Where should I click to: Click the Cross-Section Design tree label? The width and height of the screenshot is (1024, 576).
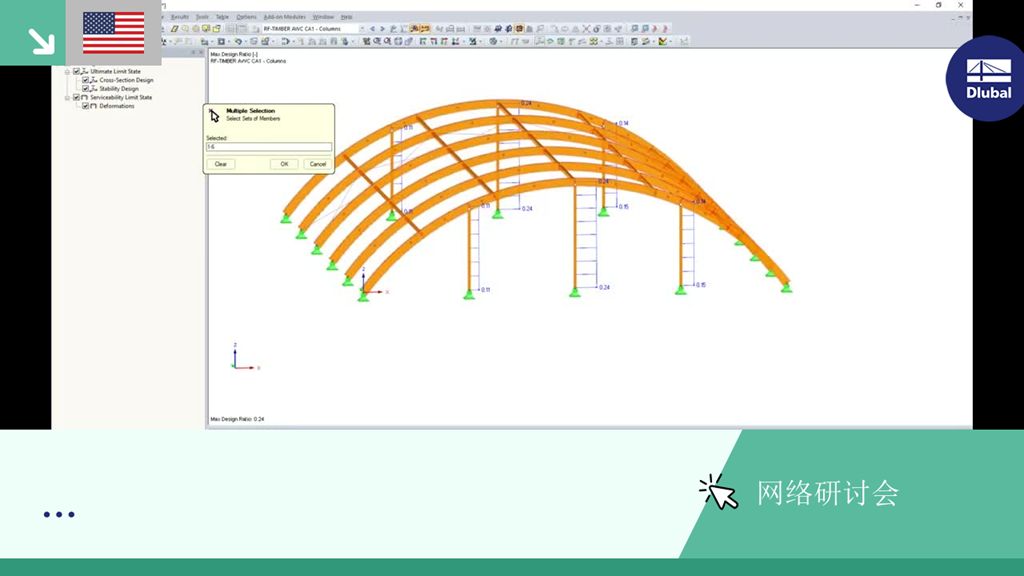tap(127, 80)
